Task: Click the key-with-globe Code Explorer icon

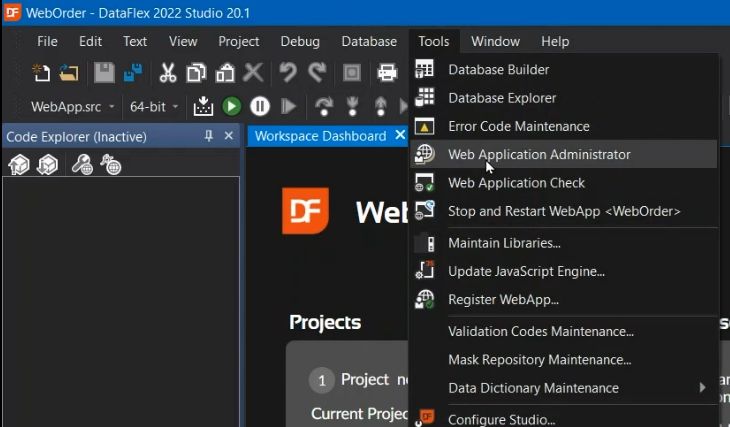Action: 82,164
